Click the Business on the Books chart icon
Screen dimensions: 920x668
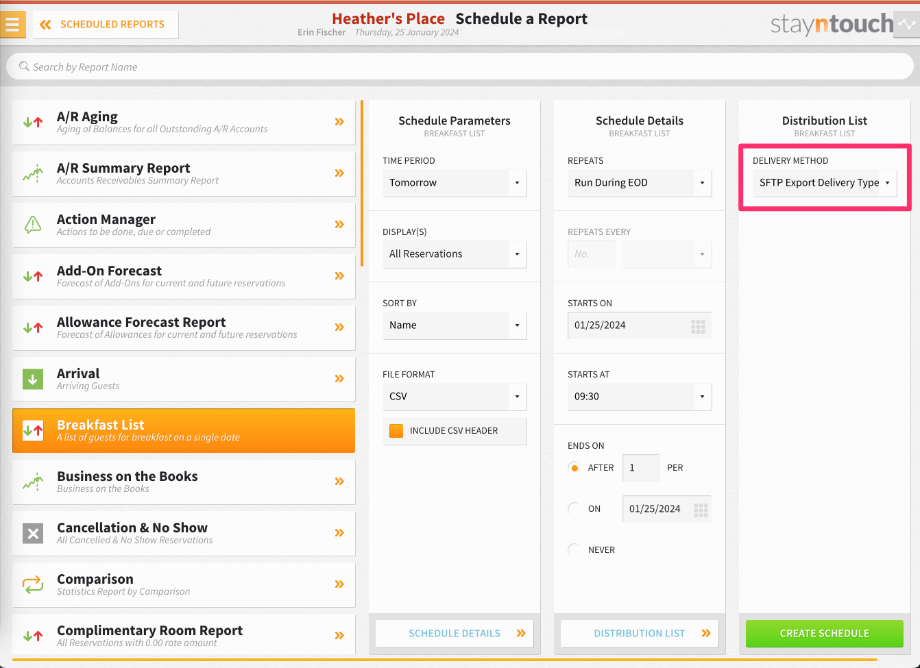point(33,481)
